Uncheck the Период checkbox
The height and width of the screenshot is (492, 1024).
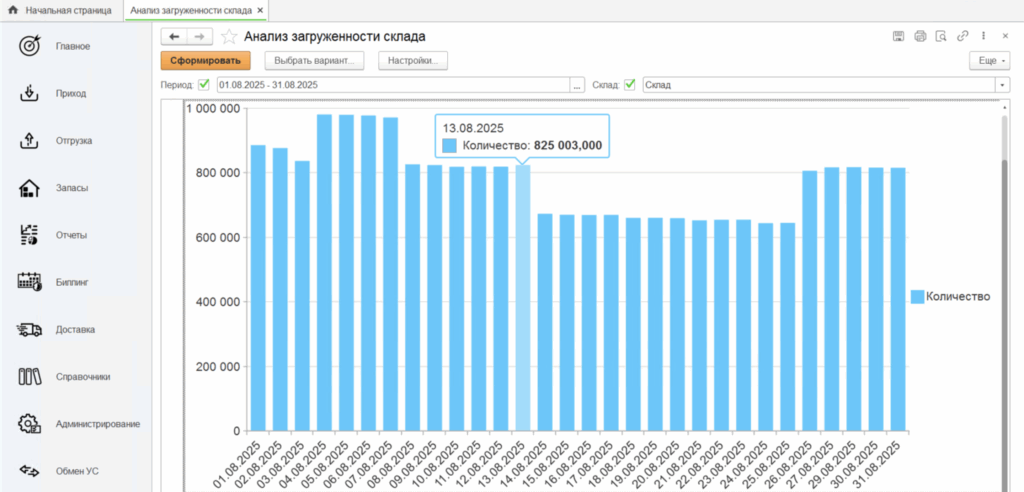click(x=204, y=85)
